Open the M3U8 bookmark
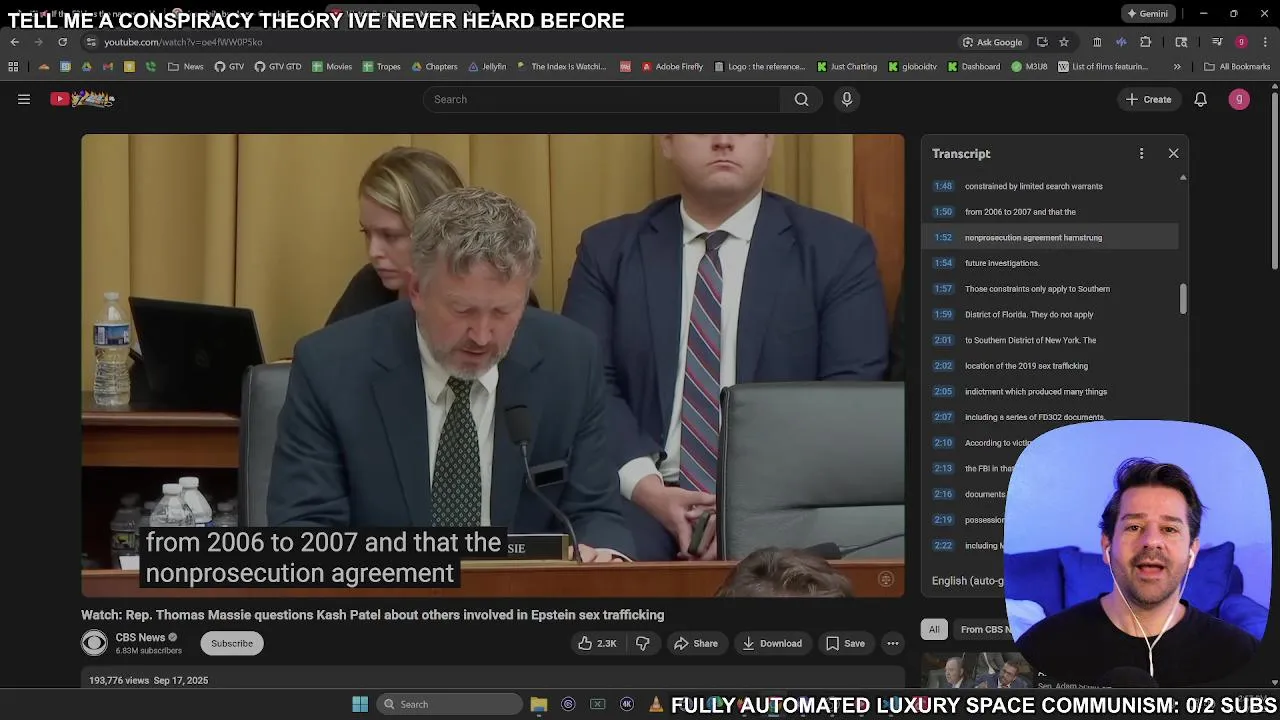Viewport: 1280px width, 720px height. point(1029,67)
